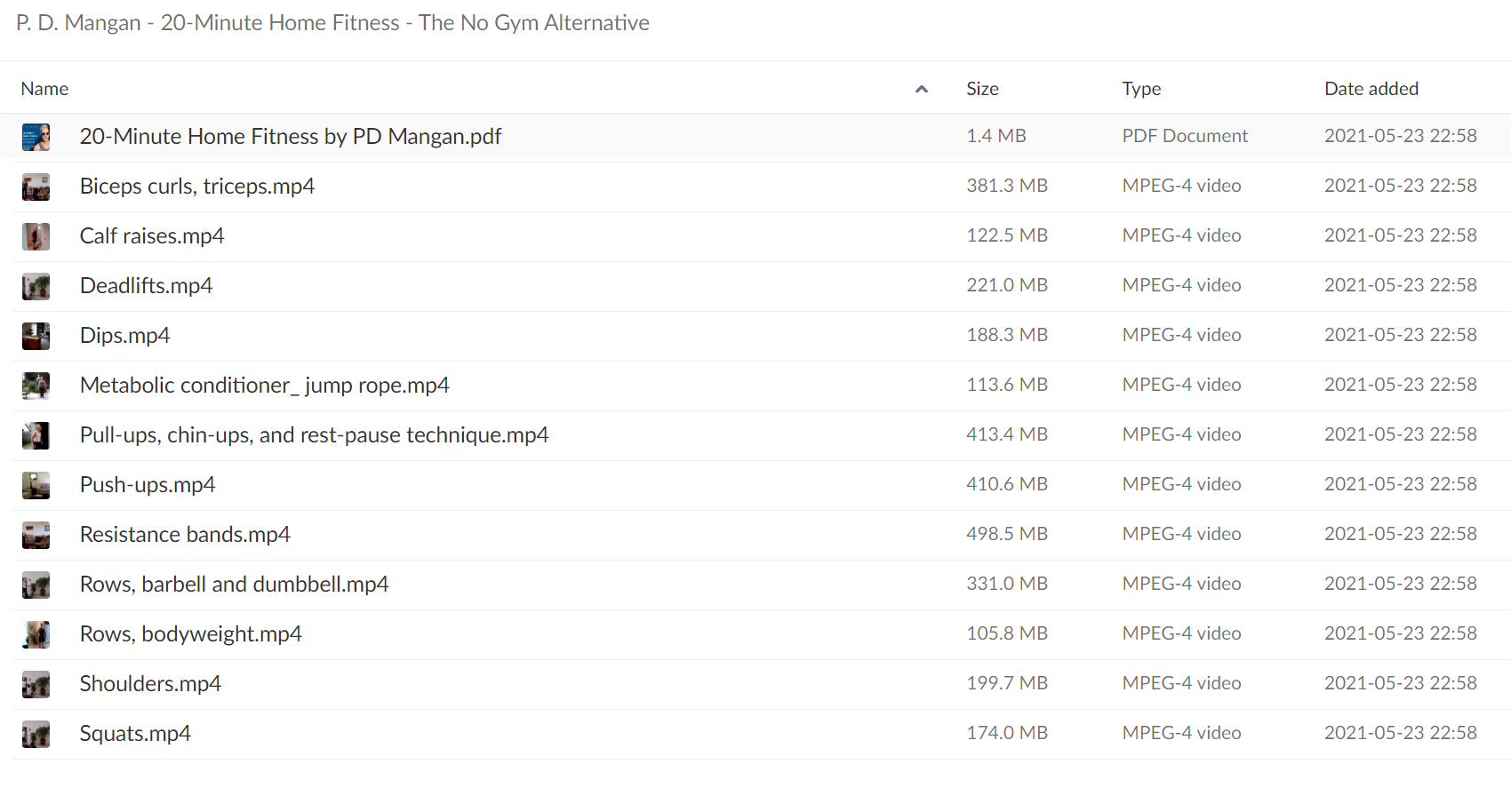
Task: Click the Dips video thumbnail icon
Action: coord(36,336)
